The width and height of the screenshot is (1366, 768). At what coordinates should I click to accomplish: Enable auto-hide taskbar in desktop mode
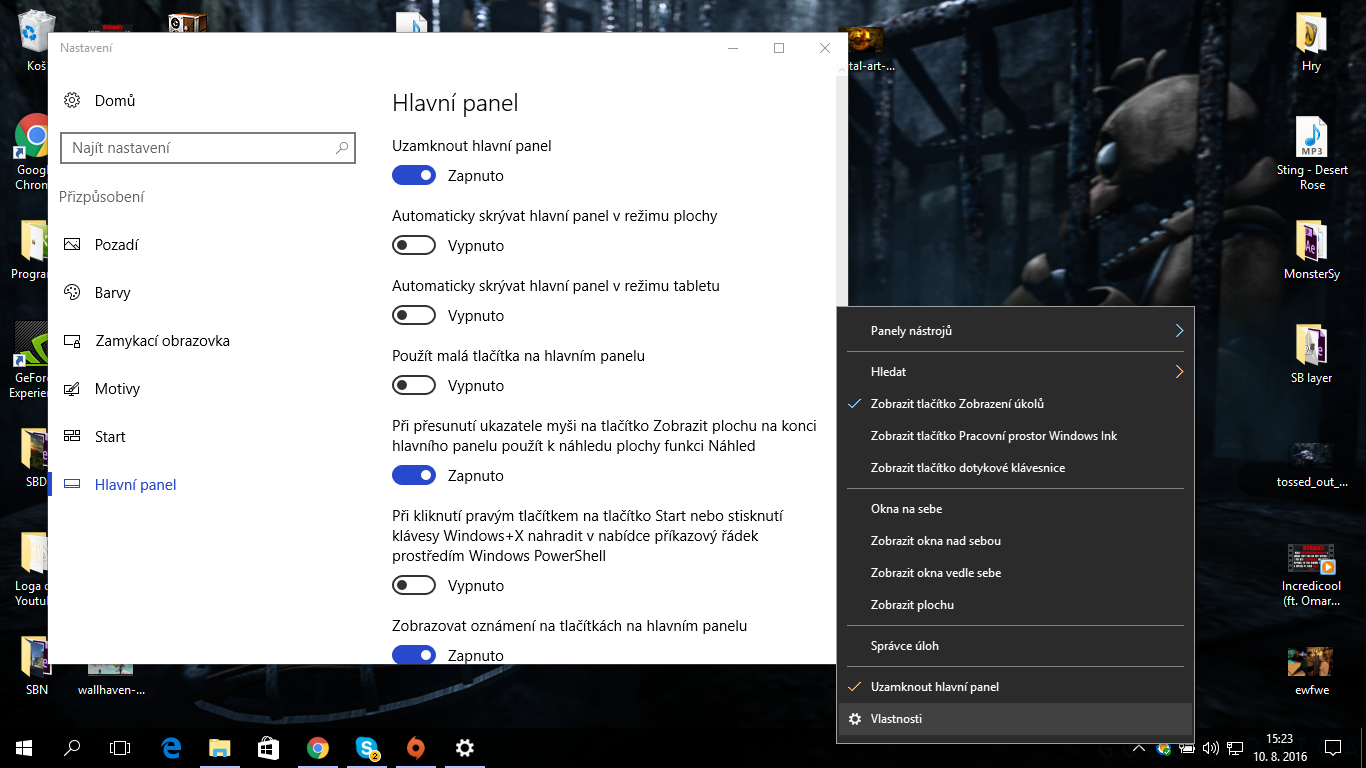point(414,246)
